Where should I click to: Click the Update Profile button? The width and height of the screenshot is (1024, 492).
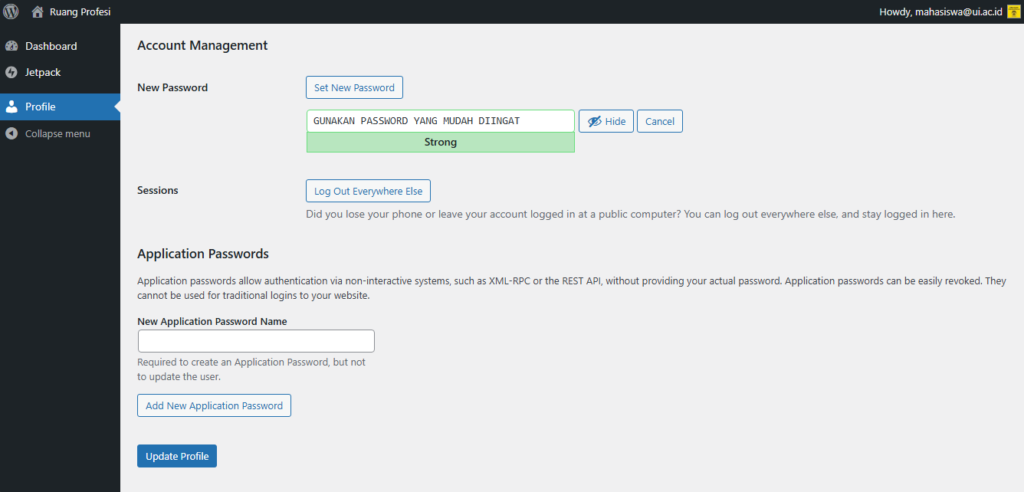[177, 456]
